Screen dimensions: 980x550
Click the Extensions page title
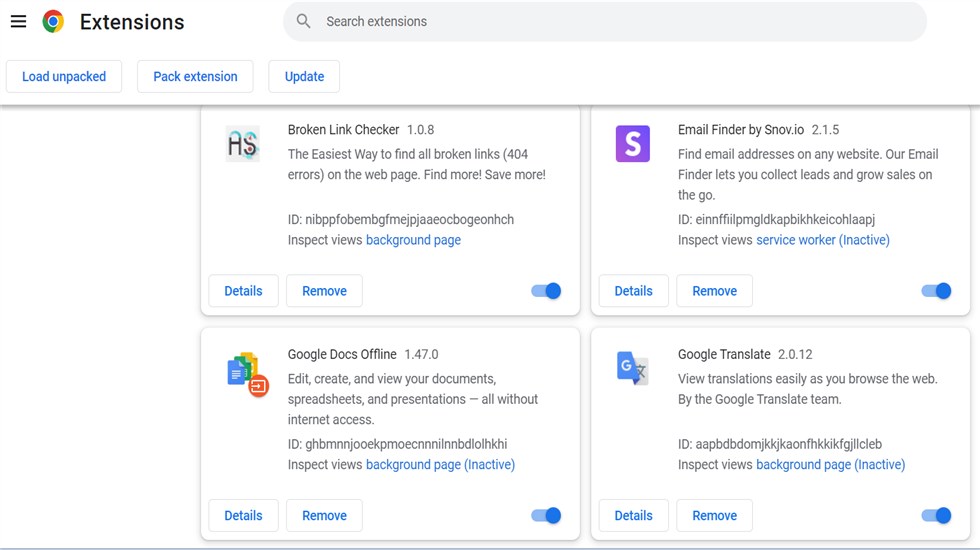(x=132, y=22)
